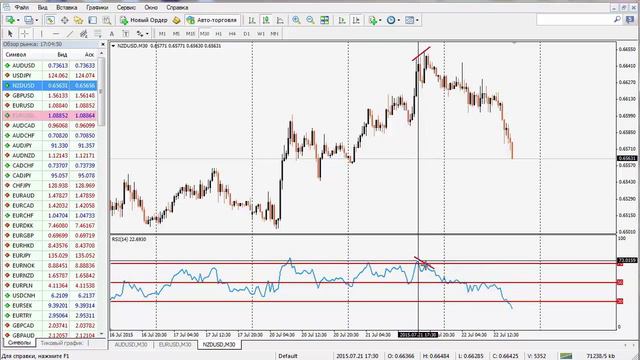Open the Вставка menu
This screenshot has height=360, width=640.
(67, 7)
